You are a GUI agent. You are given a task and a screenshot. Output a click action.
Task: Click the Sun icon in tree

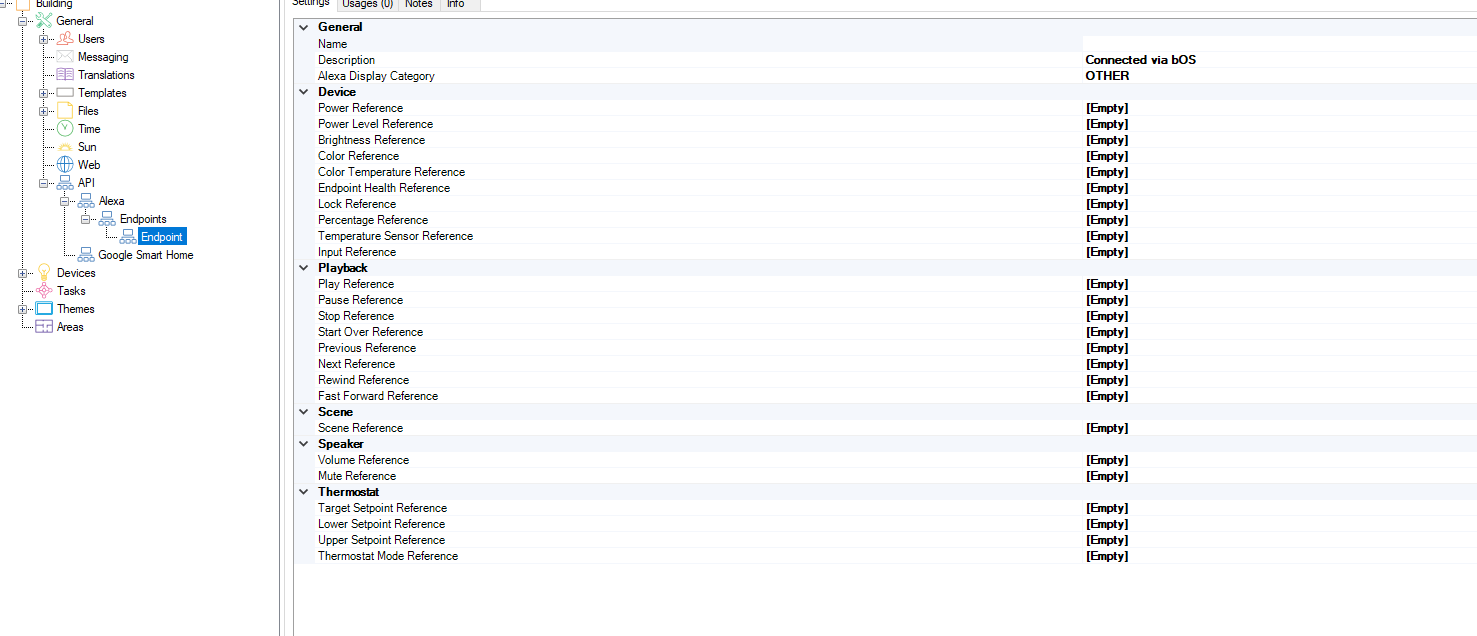pyautogui.click(x=65, y=147)
